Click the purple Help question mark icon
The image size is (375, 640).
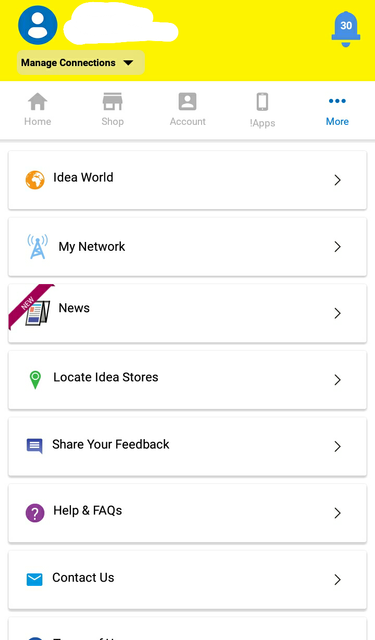click(35, 513)
